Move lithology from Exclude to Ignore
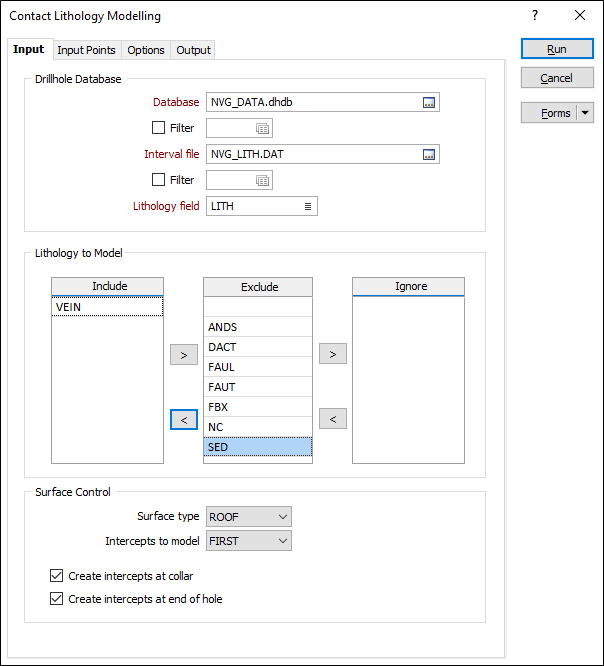The image size is (604, 666). point(333,354)
